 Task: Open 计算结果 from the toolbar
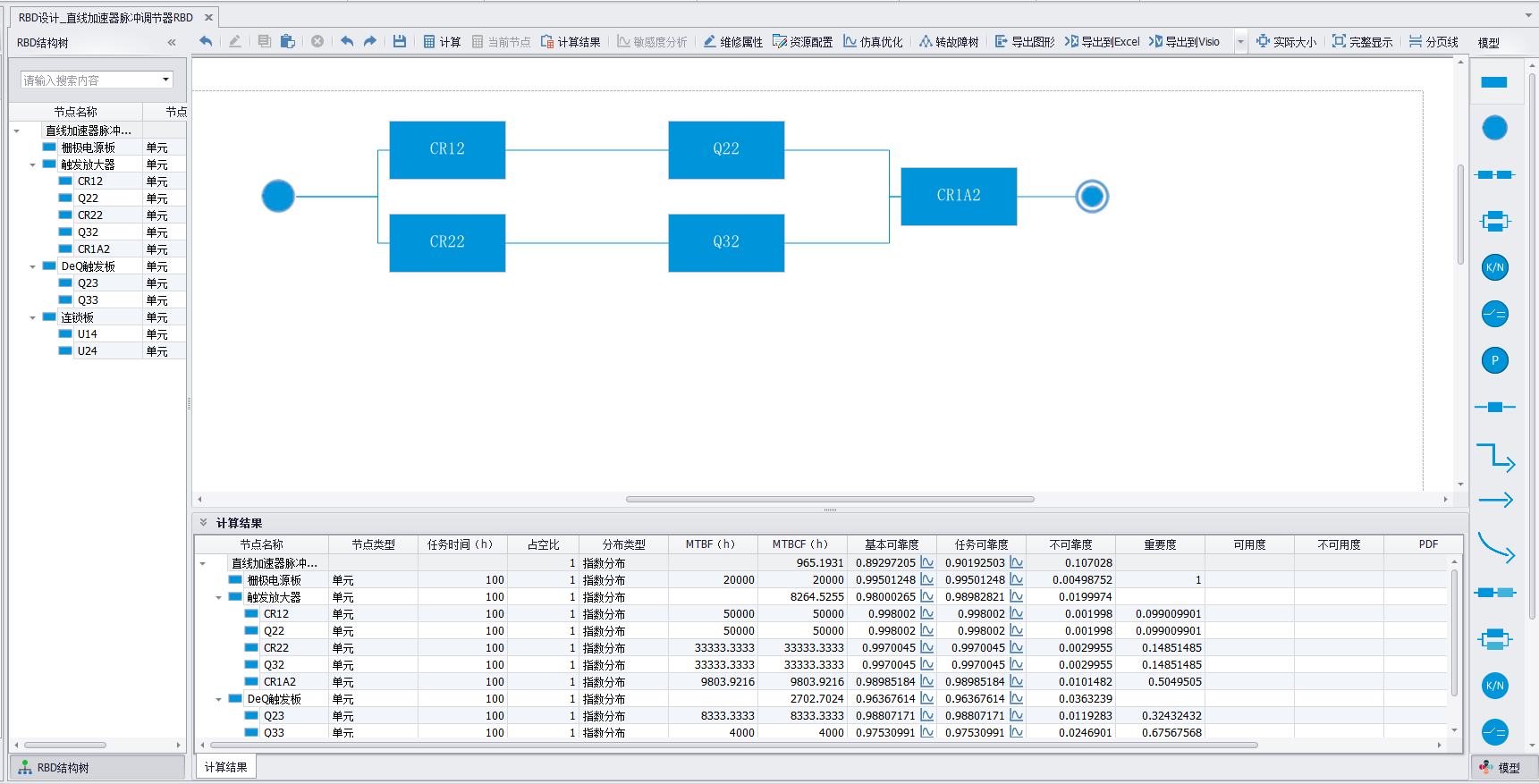[x=571, y=42]
